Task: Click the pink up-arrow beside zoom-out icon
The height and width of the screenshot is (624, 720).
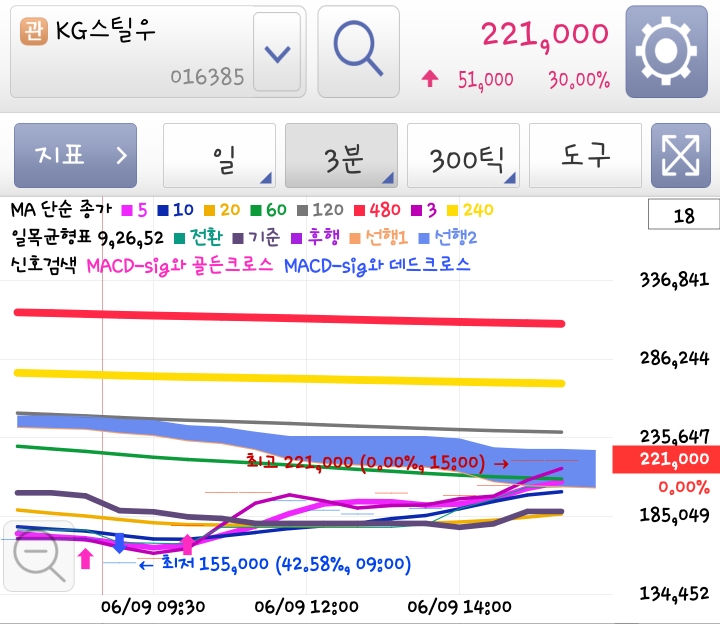Action: point(85,559)
